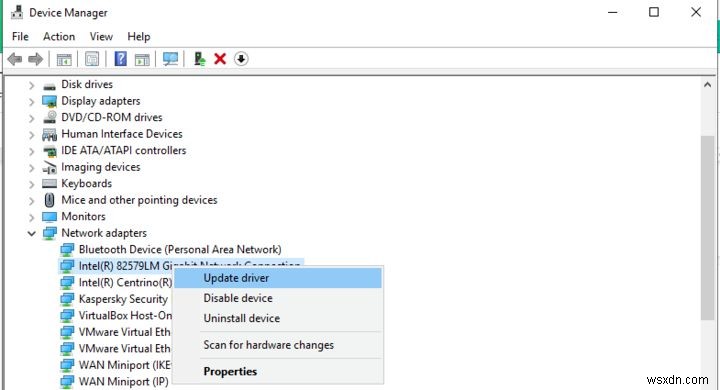Click the Scan for hardware changes monitor icon
Viewport: 720px width, 390px height.
(170, 59)
